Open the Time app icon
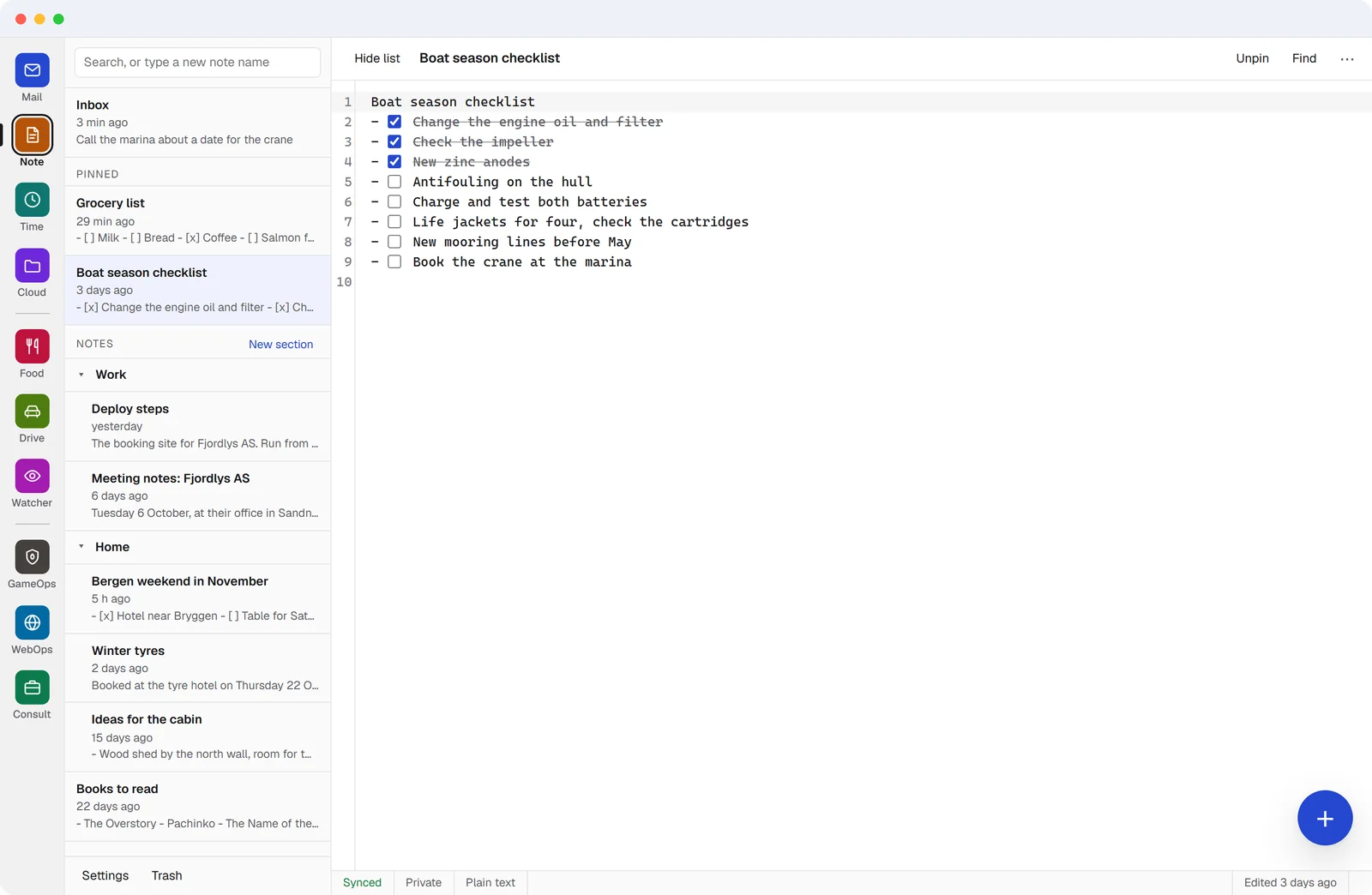The width and height of the screenshot is (1372, 895). [x=32, y=200]
